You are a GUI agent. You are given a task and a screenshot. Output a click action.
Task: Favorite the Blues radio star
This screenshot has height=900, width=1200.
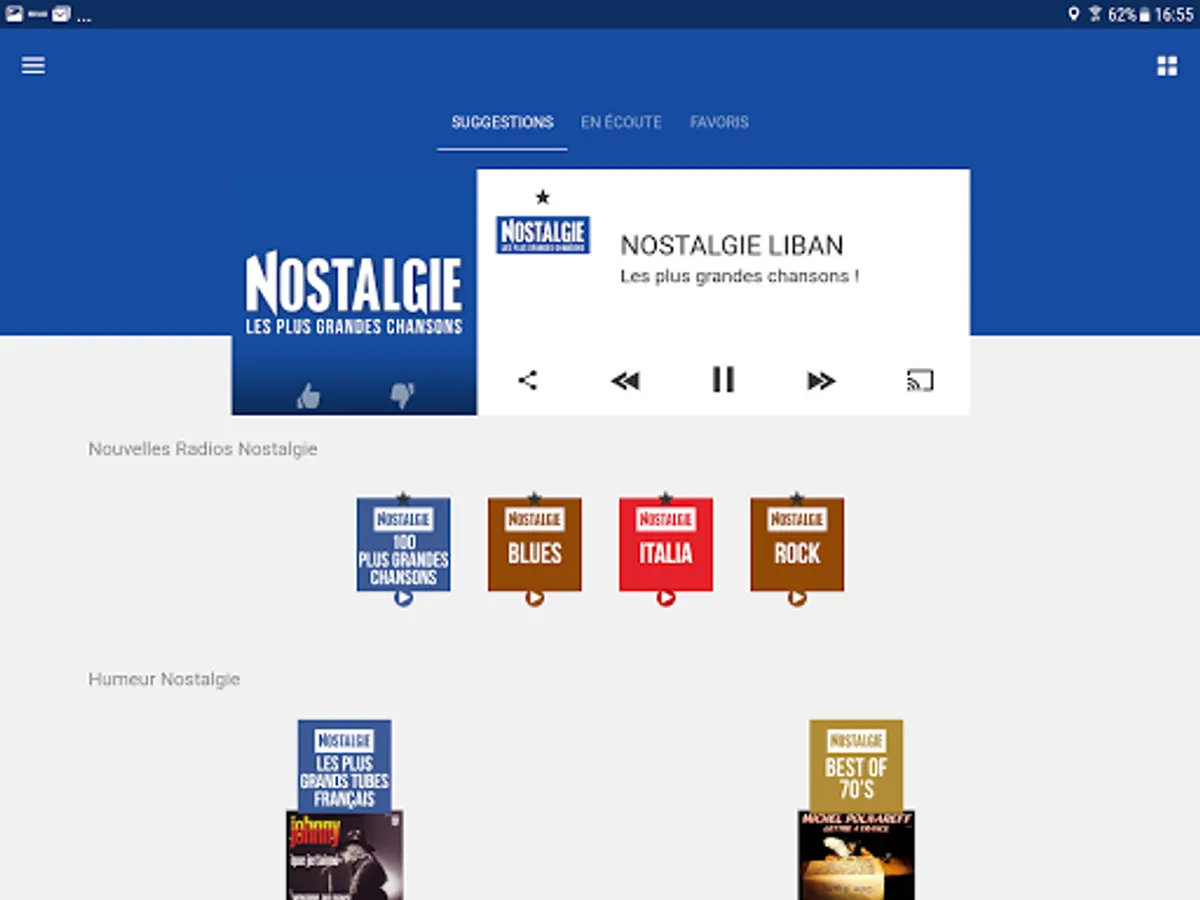pyautogui.click(x=534, y=498)
